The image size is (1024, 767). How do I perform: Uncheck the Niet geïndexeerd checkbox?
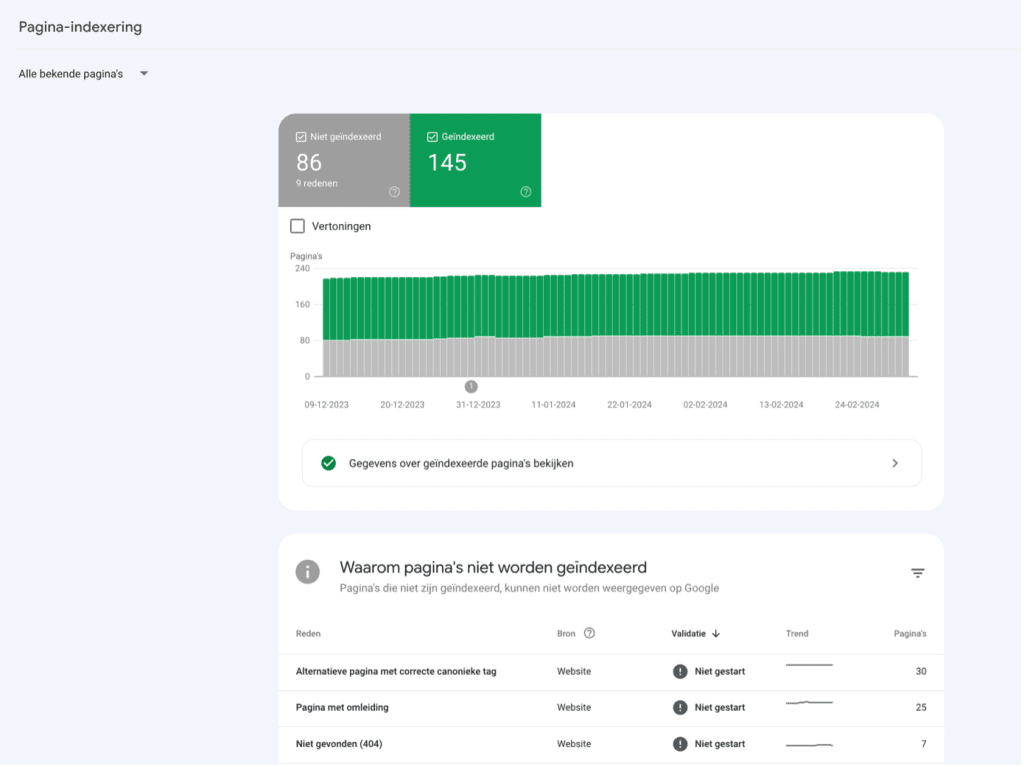[301, 137]
